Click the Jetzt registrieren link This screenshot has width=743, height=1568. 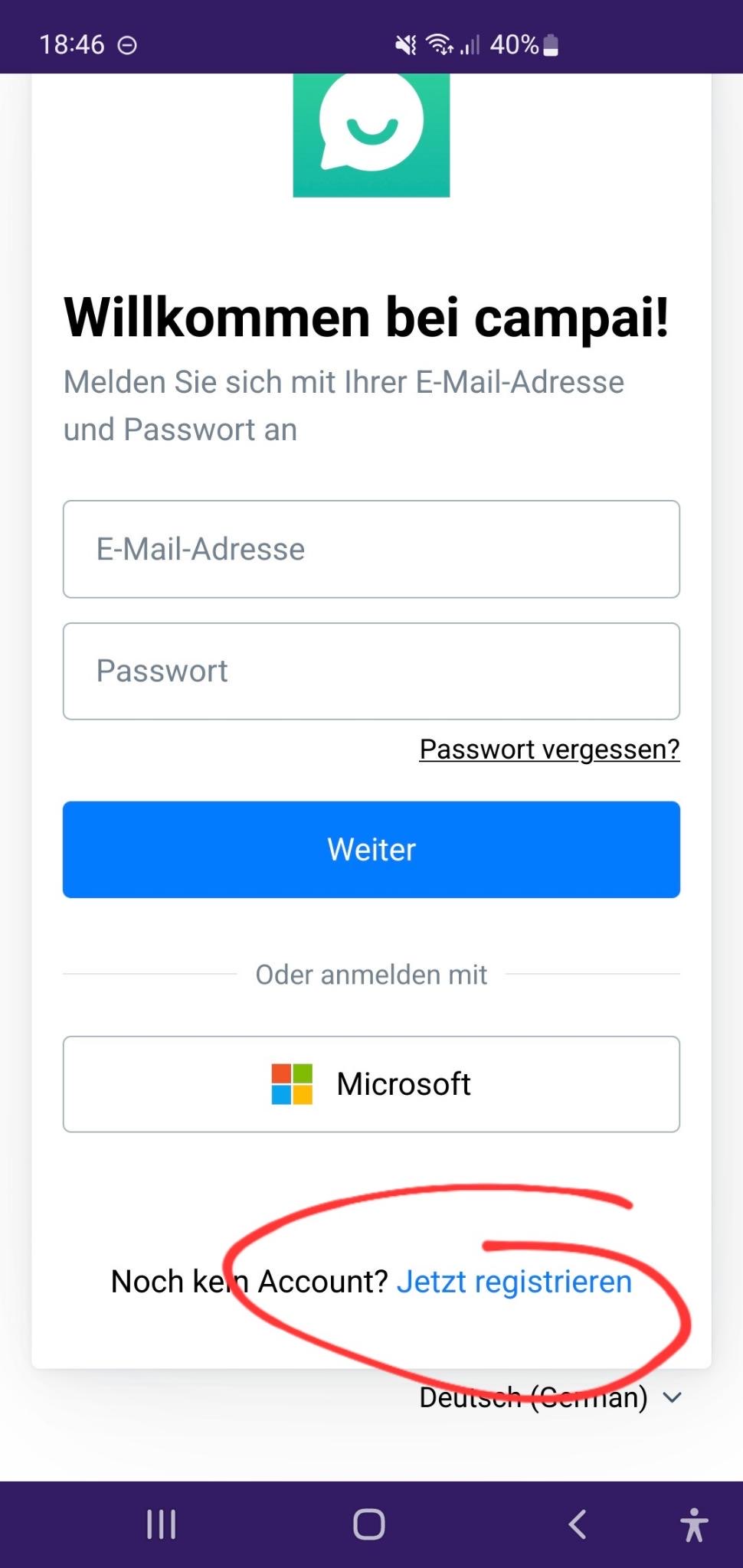coord(514,1282)
